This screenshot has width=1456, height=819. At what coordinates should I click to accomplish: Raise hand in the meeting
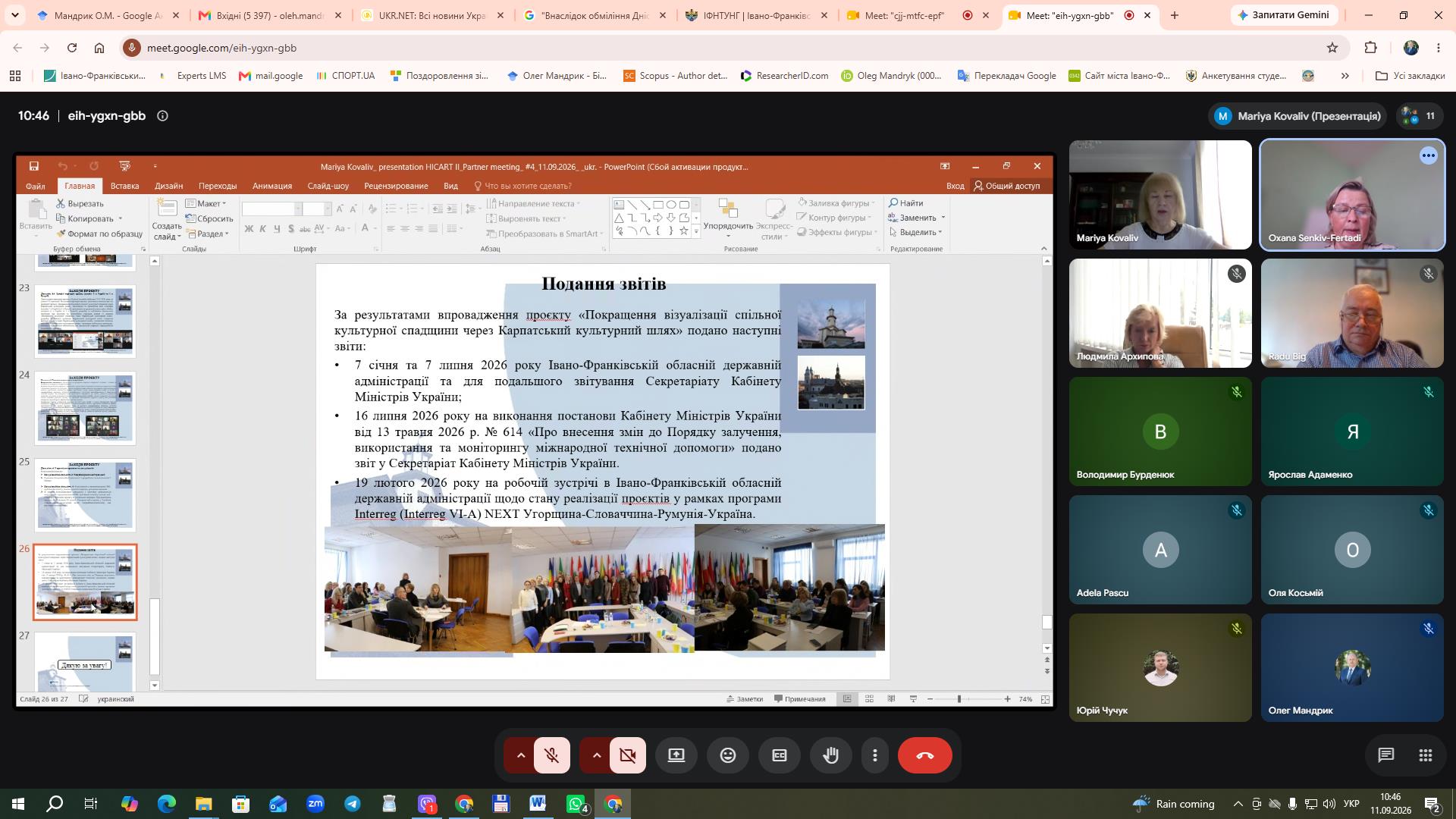click(831, 755)
